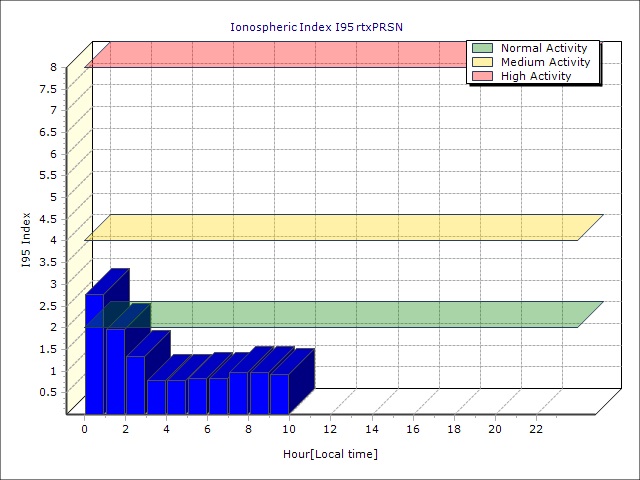Select the "High Activity" legend label
The image size is (640, 480).
click(536, 76)
